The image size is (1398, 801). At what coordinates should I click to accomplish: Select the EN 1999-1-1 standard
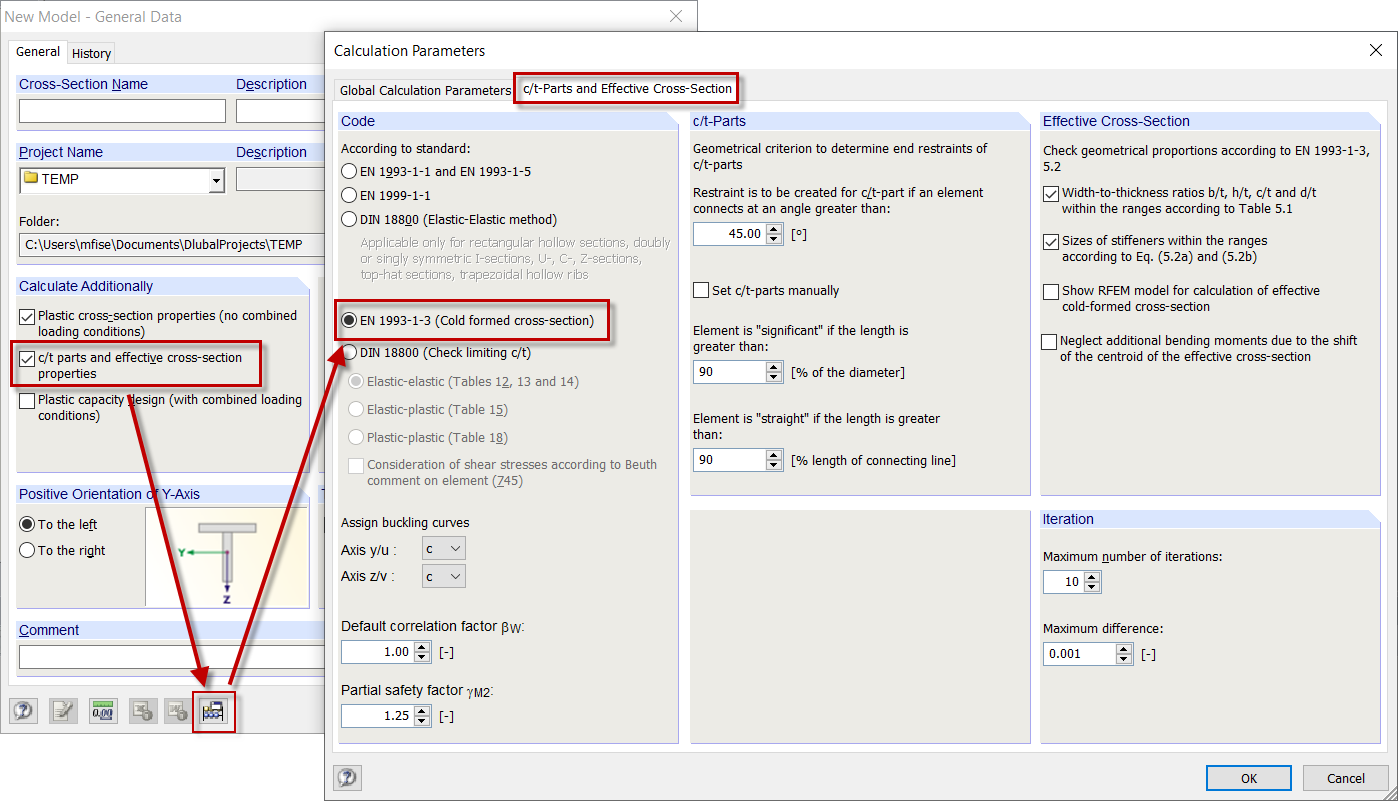[349, 195]
